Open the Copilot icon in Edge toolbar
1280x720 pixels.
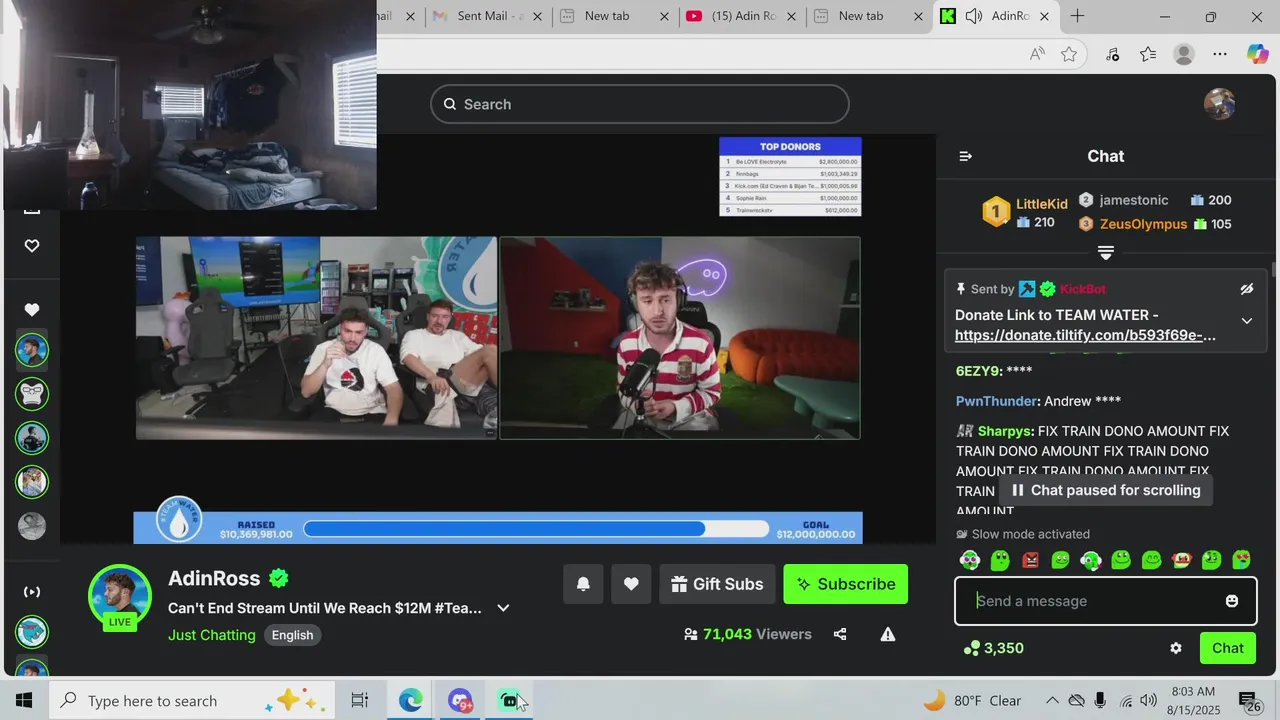pyautogui.click(x=1257, y=54)
